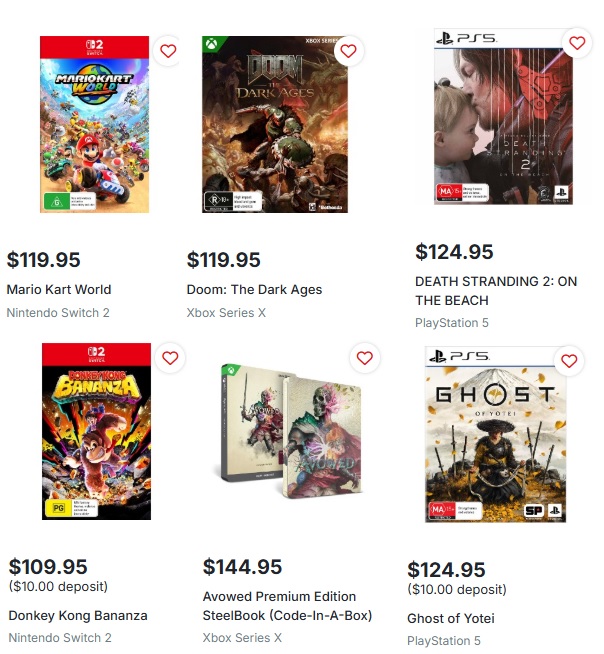The image size is (604, 654).
Task: Click the $144.95 Avowed price
Action: pos(242,567)
